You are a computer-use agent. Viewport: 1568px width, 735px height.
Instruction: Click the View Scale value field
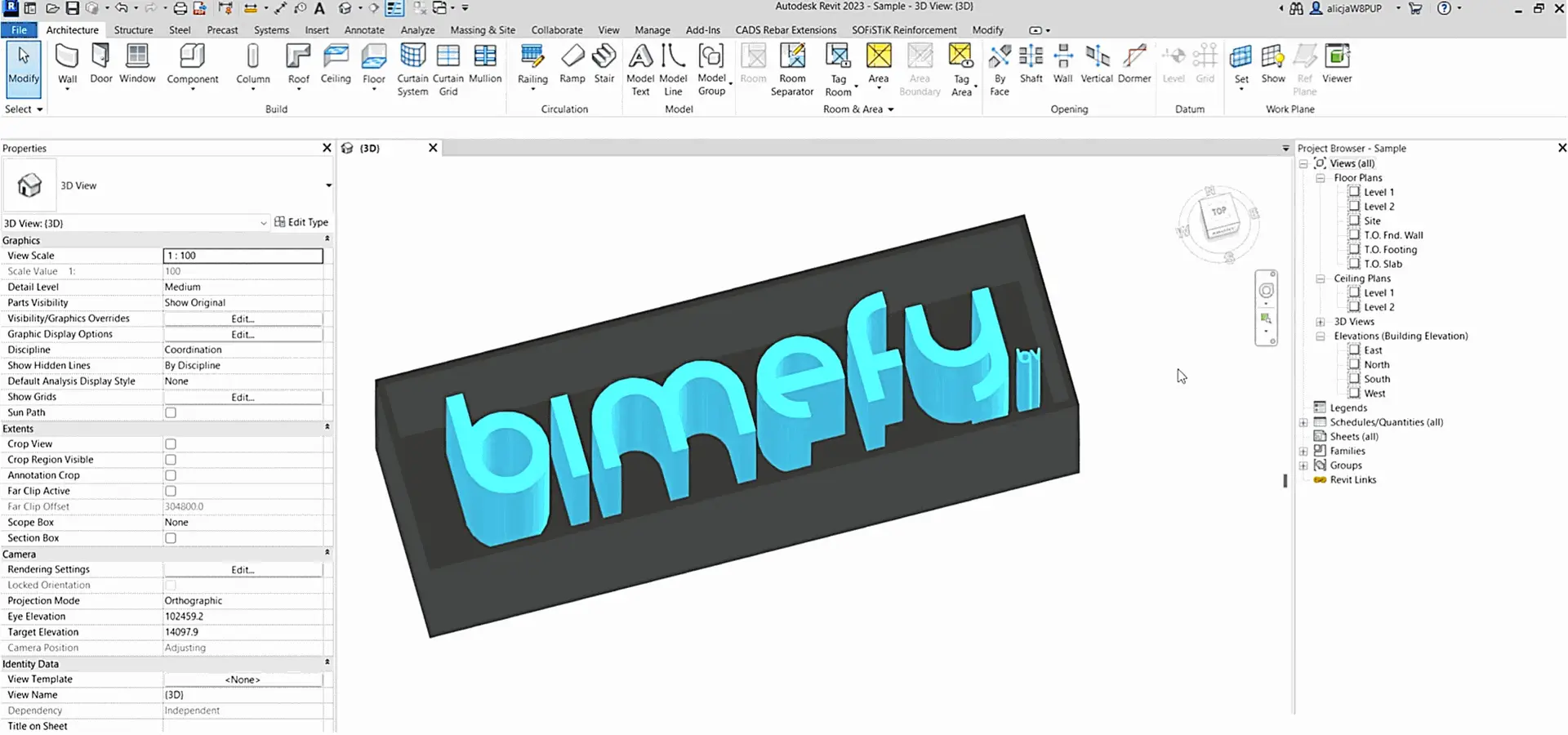243,255
